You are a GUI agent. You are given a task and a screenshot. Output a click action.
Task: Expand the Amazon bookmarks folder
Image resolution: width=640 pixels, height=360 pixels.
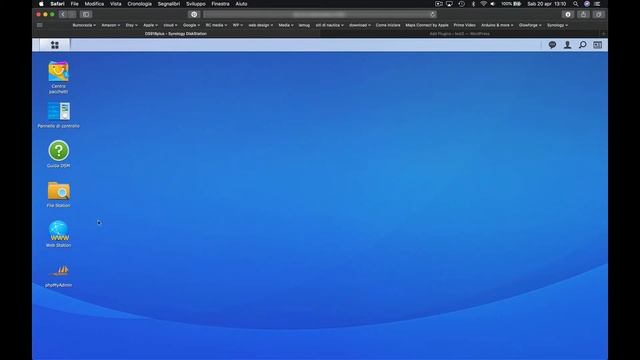click(111, 25)
